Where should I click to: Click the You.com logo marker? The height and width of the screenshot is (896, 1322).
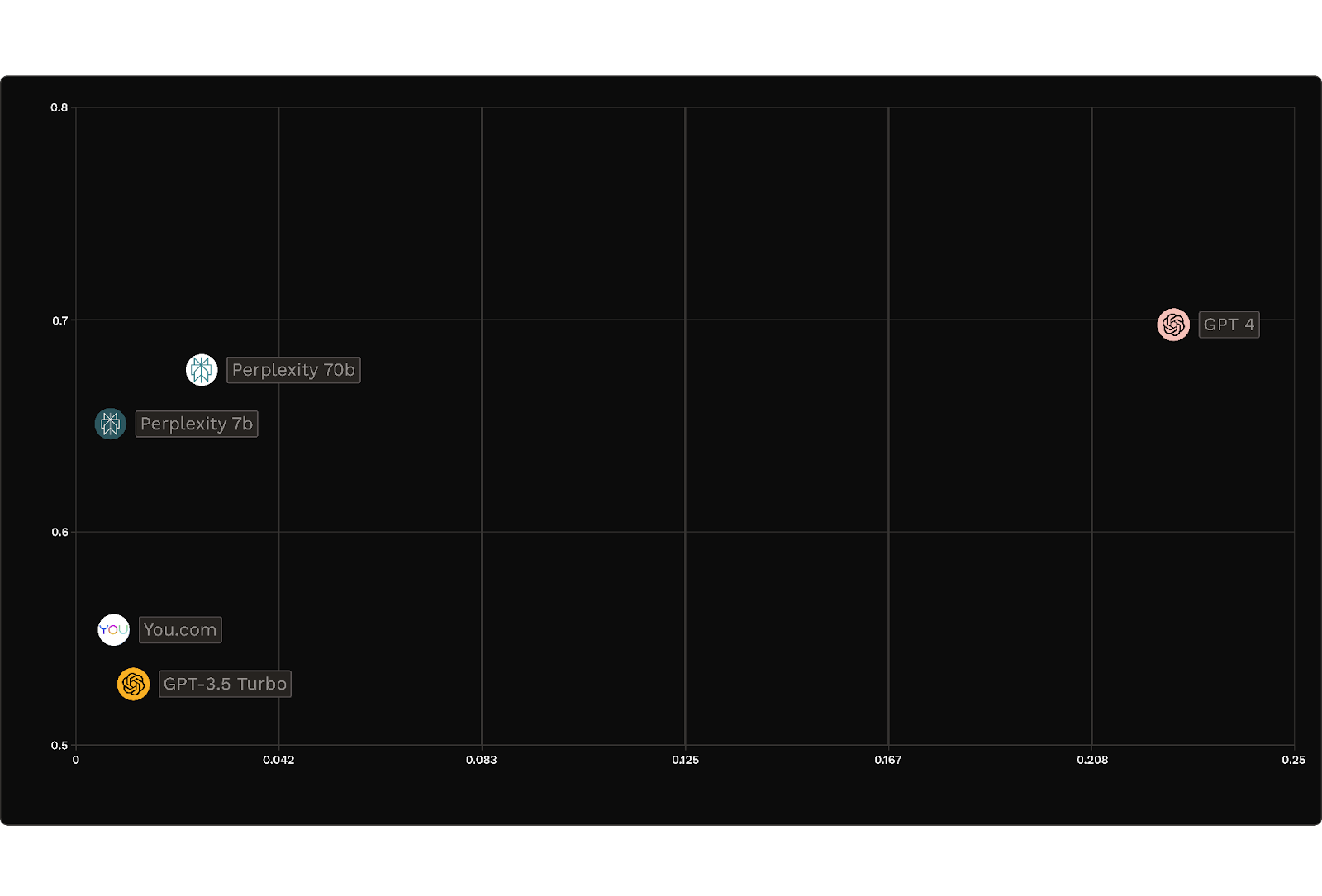114,630
